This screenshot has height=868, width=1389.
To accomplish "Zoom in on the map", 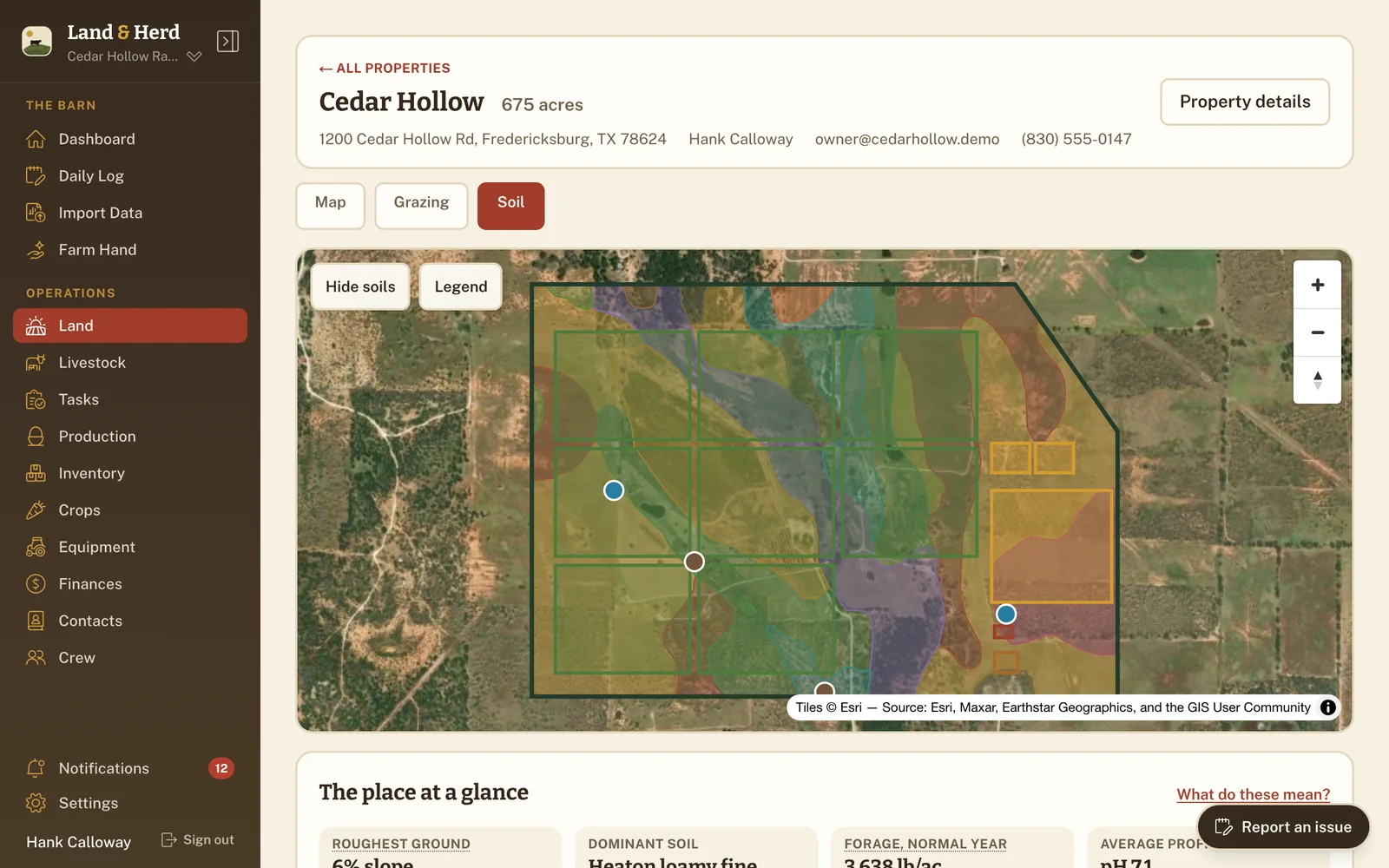I will pos(1317,285).
